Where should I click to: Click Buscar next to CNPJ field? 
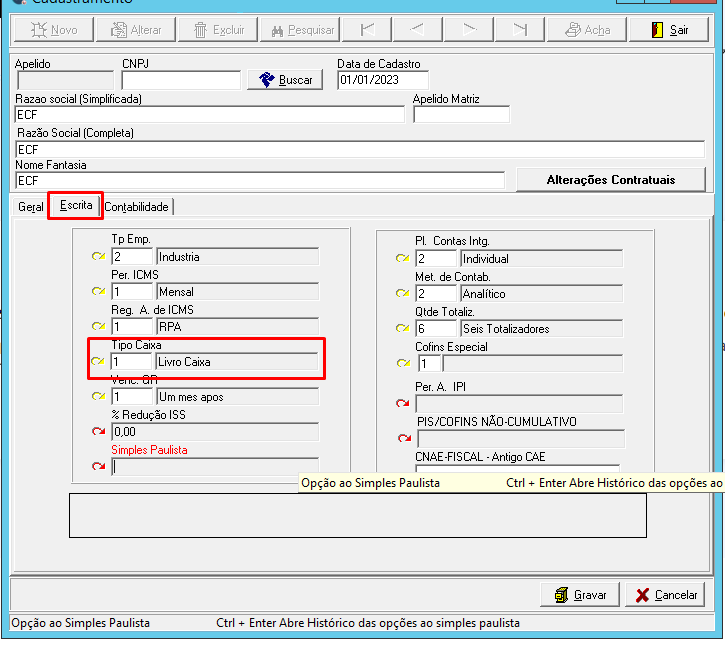[x=285, y=80]
